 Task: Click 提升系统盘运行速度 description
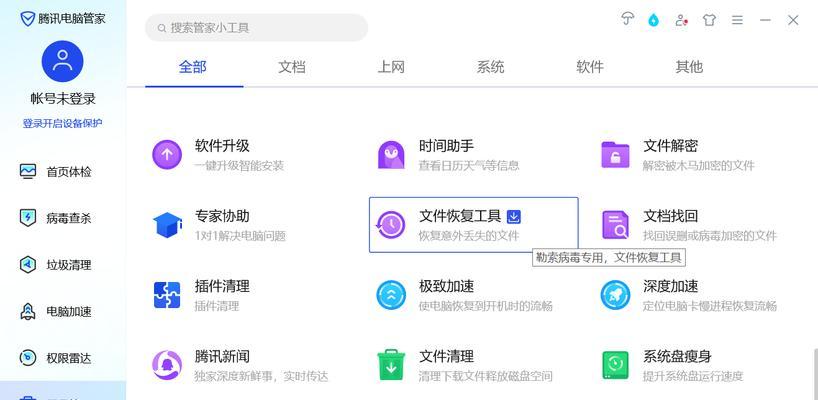coord(693,377)
